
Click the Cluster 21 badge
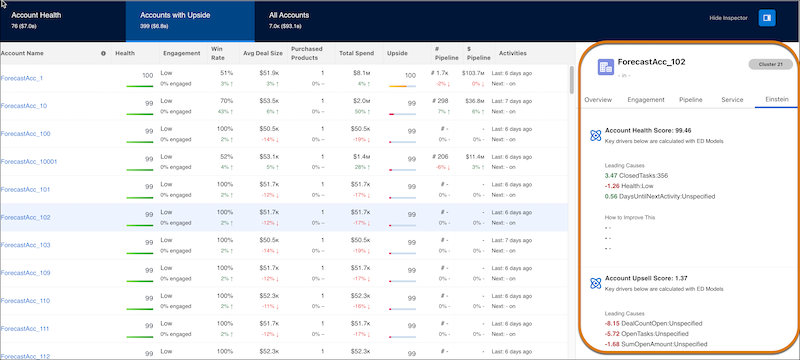click(770, 64)
